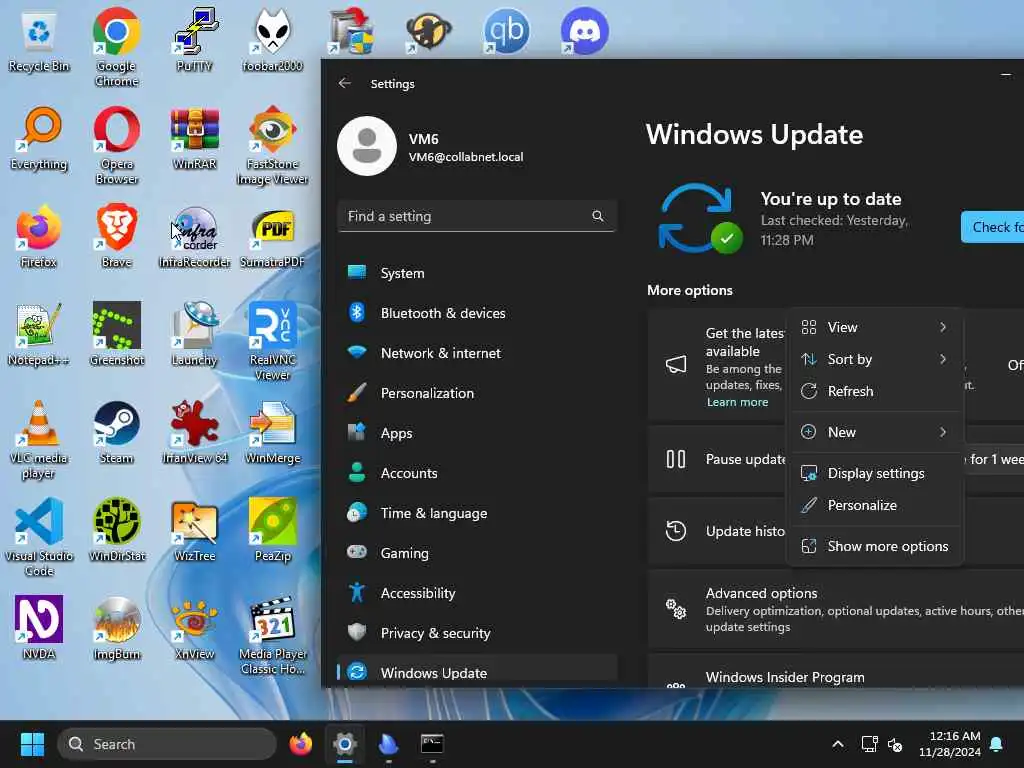Screen dimensions: 1024x768
Task: Open Steam desktop shortcut
Action: (x=116, y=432)
